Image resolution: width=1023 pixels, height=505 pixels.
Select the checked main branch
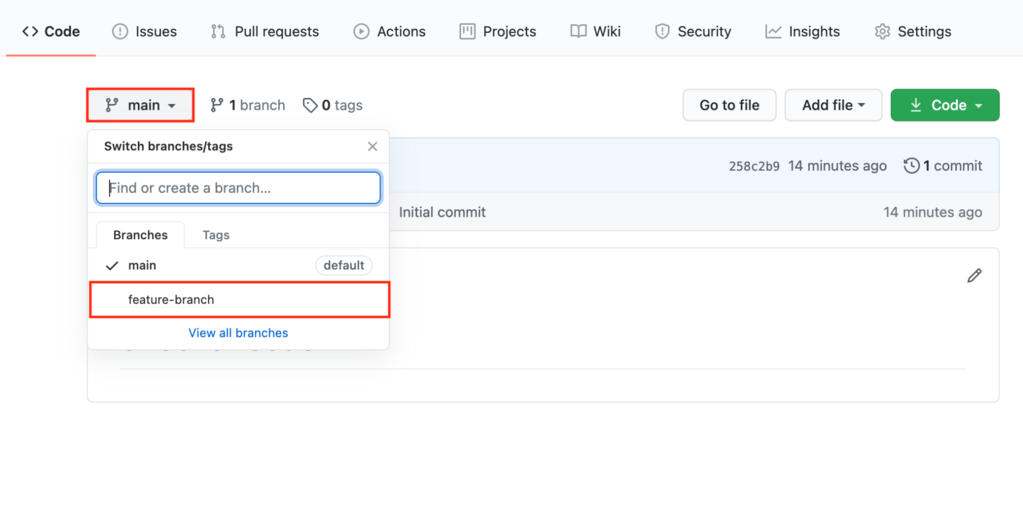point(142,265)
